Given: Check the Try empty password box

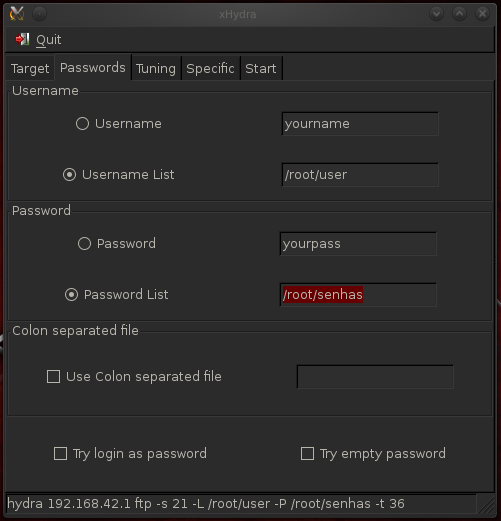Looking at the screenshot, I should (x=307, y=454).
